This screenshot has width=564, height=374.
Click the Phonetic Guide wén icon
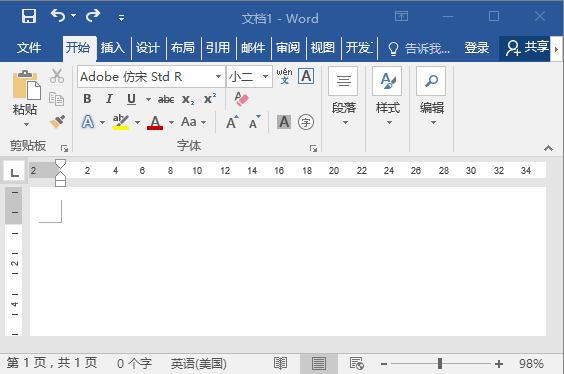click(x=284, y=76)
